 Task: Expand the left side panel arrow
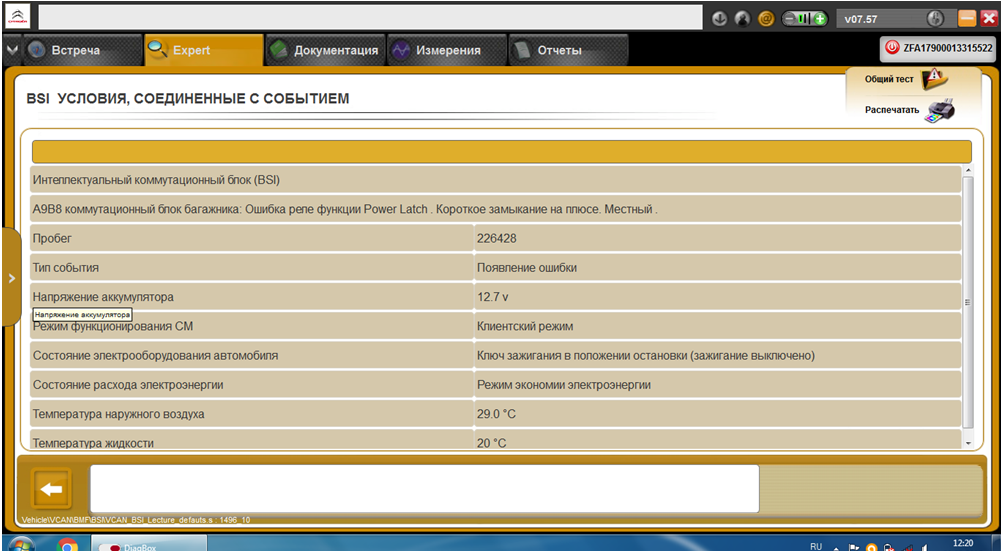[11, 278]
